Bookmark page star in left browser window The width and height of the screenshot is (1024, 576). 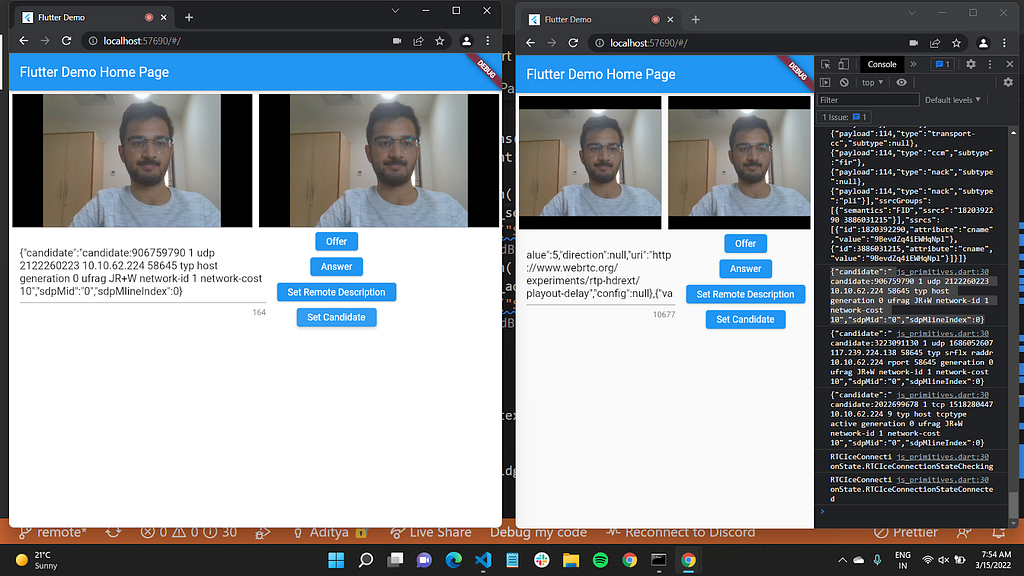[440, 40]
